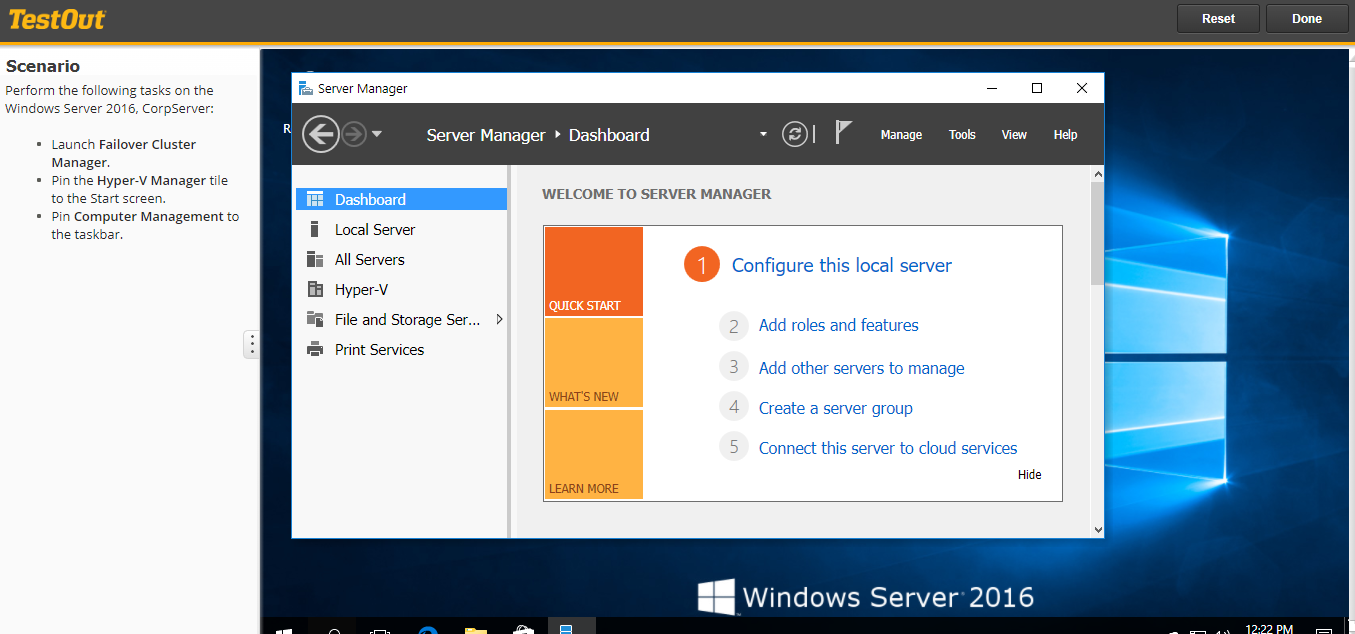
Task: Click the Server Manager title bar icon
Action: [305, 88]
